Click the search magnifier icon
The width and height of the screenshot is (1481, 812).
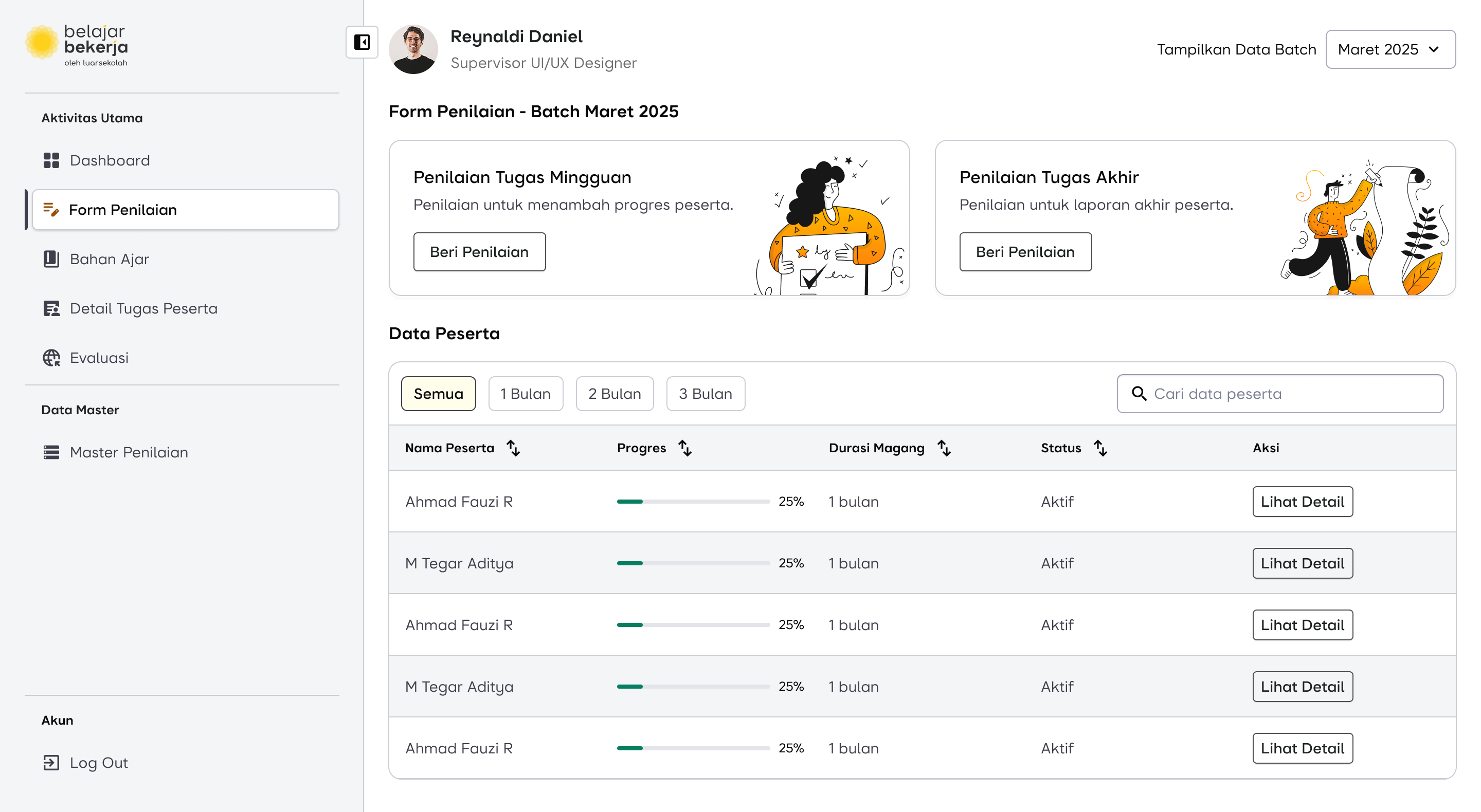pos(1139,394)
